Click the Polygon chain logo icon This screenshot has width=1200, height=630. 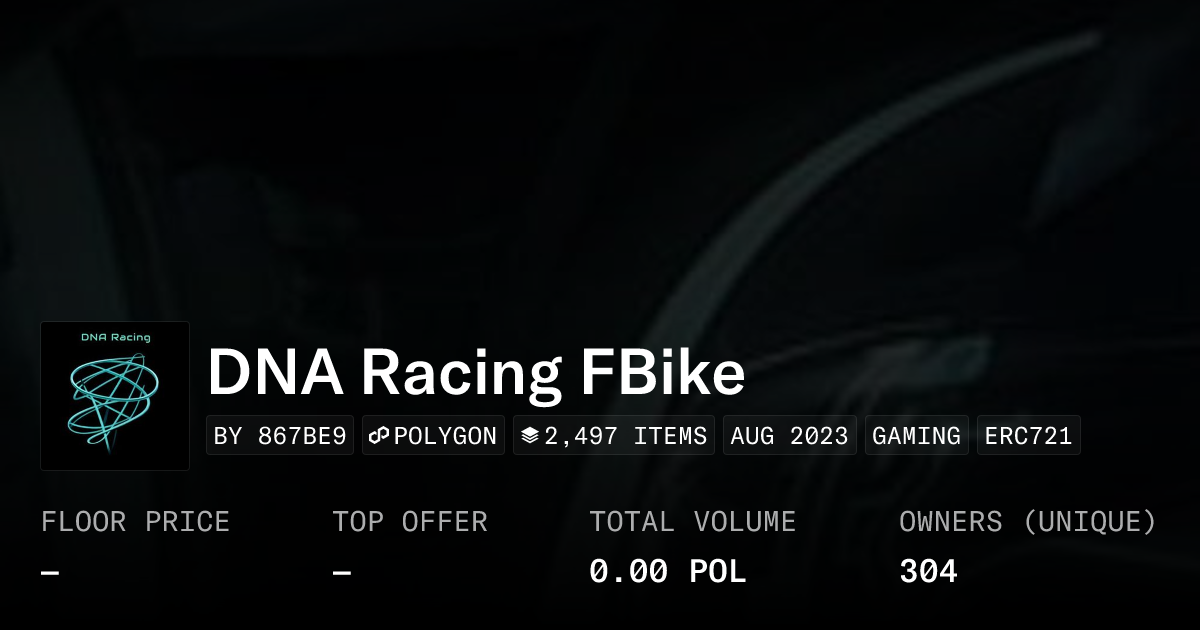point(379,436)
